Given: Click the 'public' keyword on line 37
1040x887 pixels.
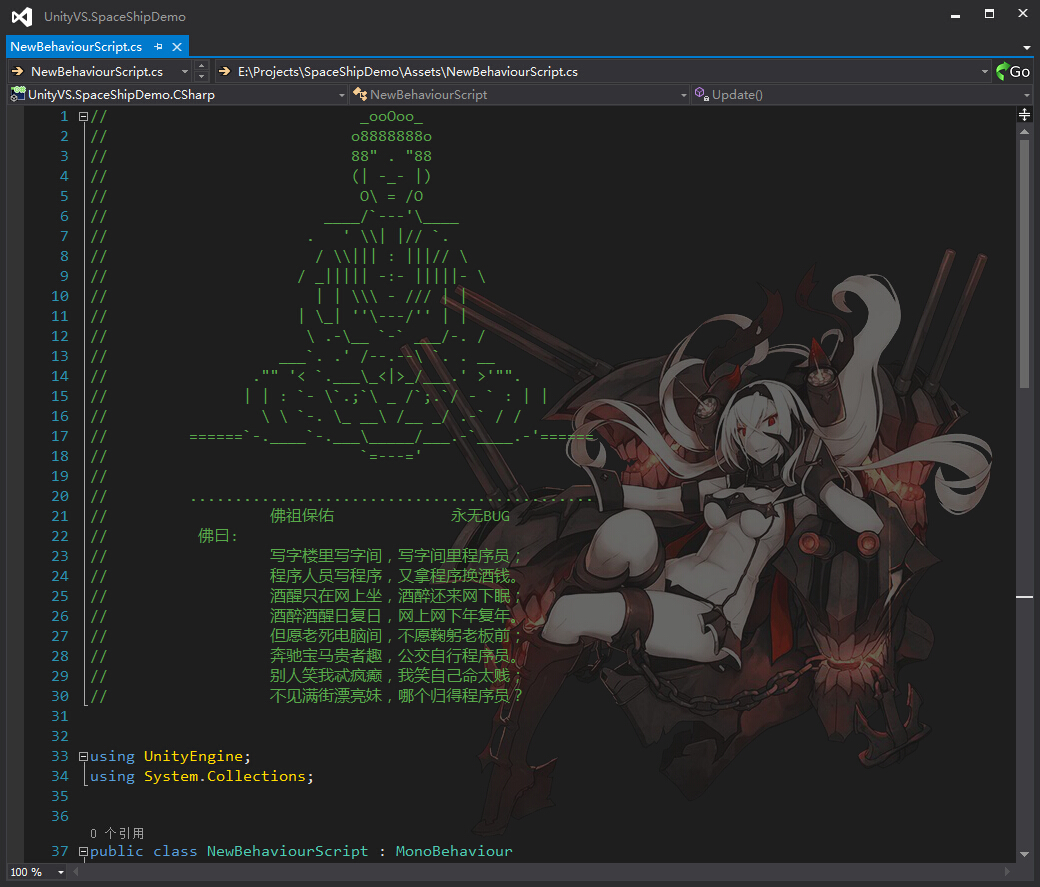Looking at the screenshot, I should coord(116,851).
